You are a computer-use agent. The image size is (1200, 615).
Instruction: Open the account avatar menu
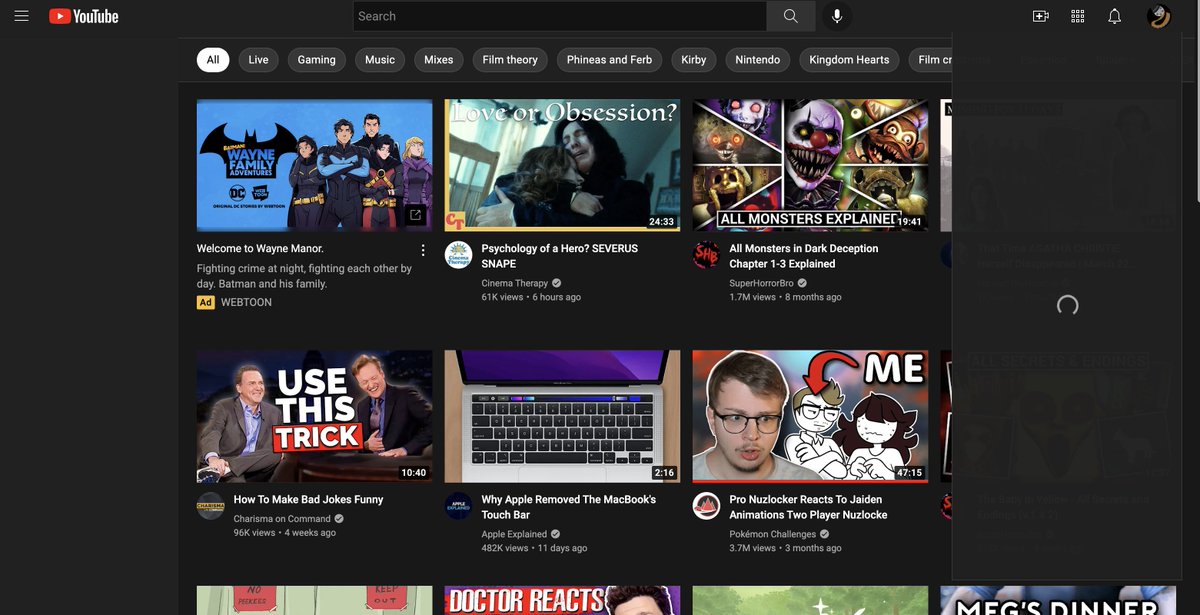pos(1159,16)
